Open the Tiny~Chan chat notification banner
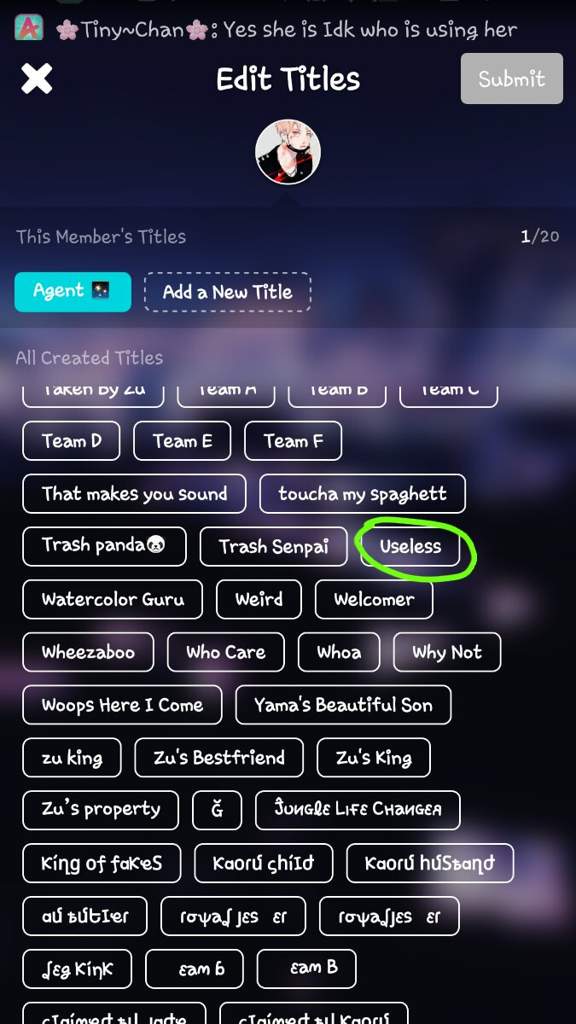Image resolution: width=576 pixels, height=1024 pixels. click(288, 29)
